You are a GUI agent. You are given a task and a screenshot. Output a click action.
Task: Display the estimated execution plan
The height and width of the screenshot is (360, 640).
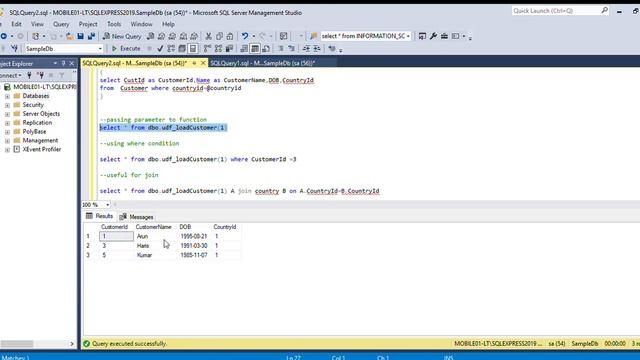(x=171, y=49)
